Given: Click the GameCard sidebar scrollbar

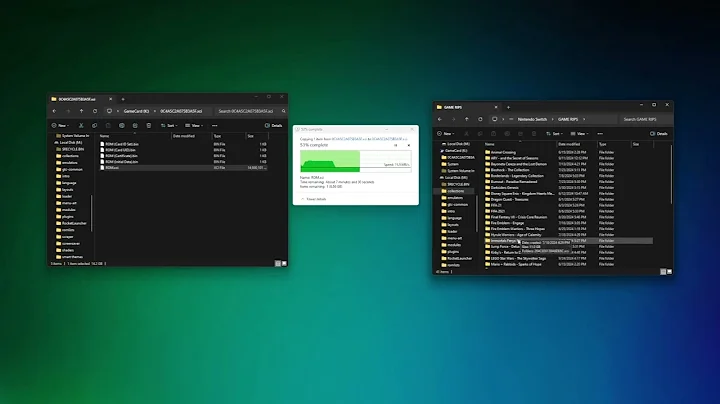Looking at the screenshot, I should 91,213.
